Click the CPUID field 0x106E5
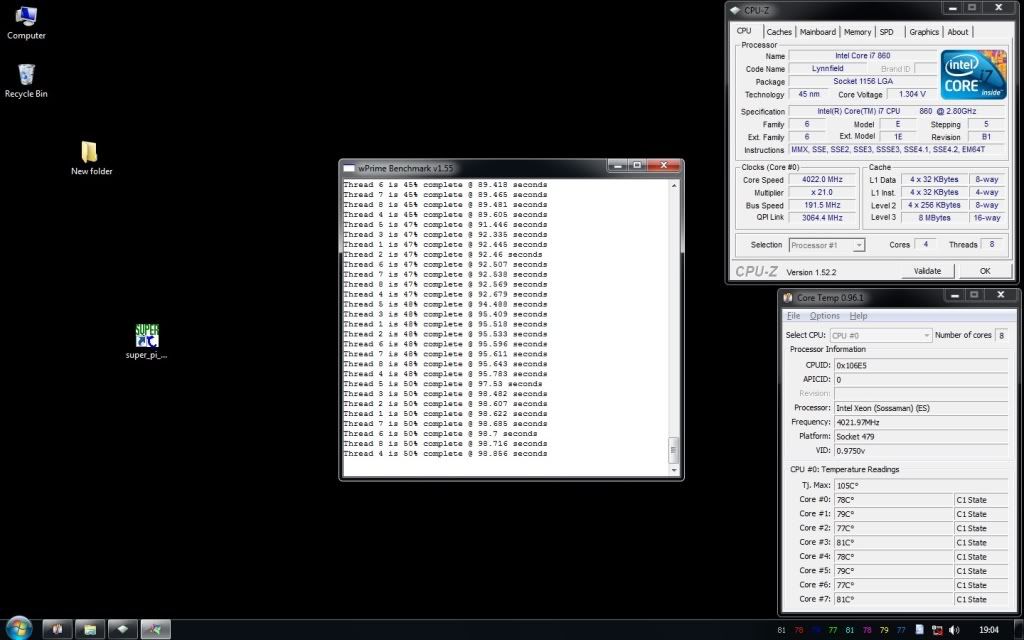This screenshot has height=640, width=1024. (921, 365)
